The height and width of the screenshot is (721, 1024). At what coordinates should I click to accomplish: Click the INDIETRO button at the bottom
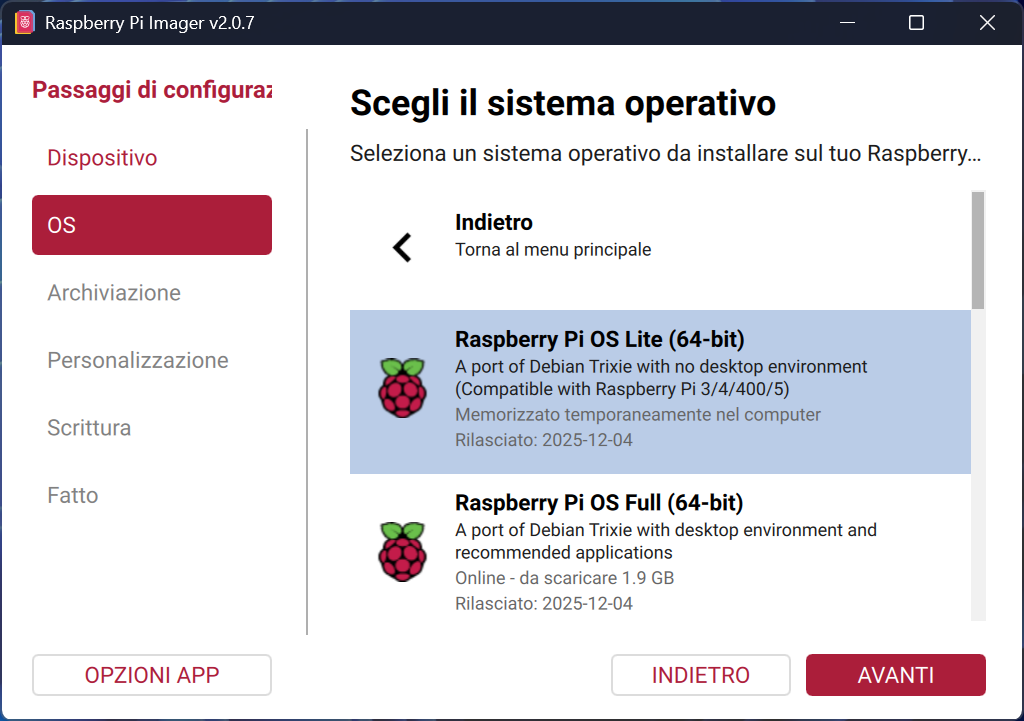tap(700, 675)
